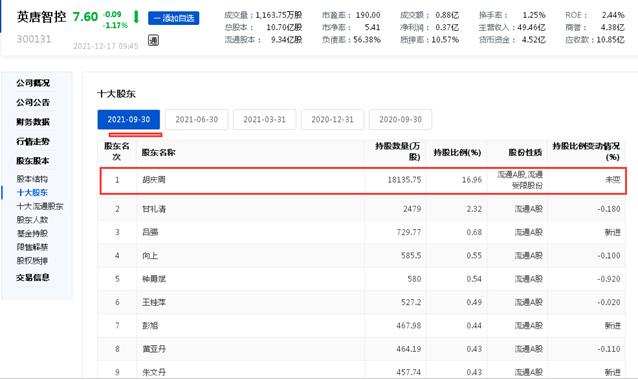Click the change value -0.920
Image resolution: width=638 pixels, height=380 pixels.
tap(609, 279)
